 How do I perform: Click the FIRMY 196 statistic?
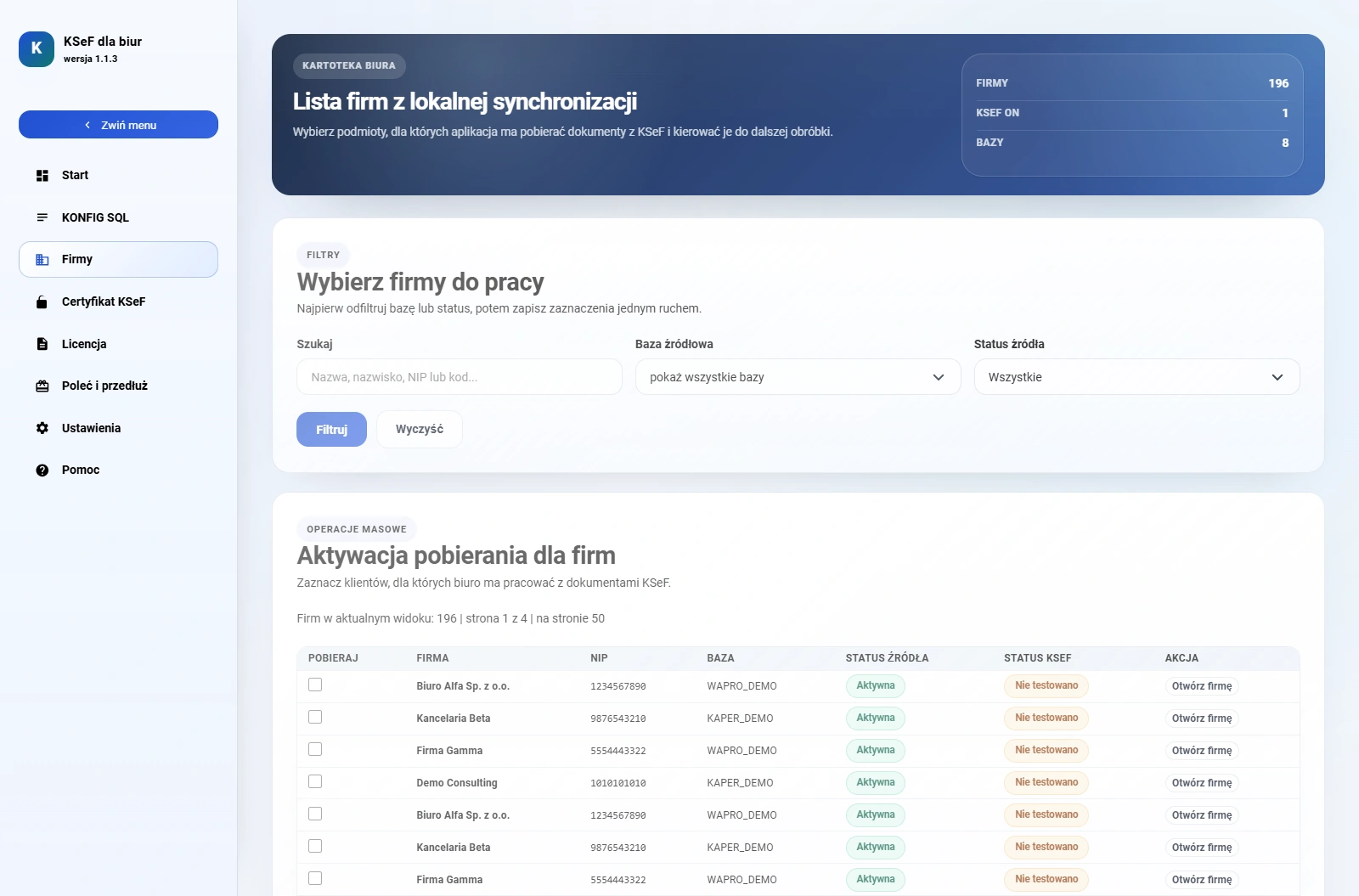coord(1132,83)
